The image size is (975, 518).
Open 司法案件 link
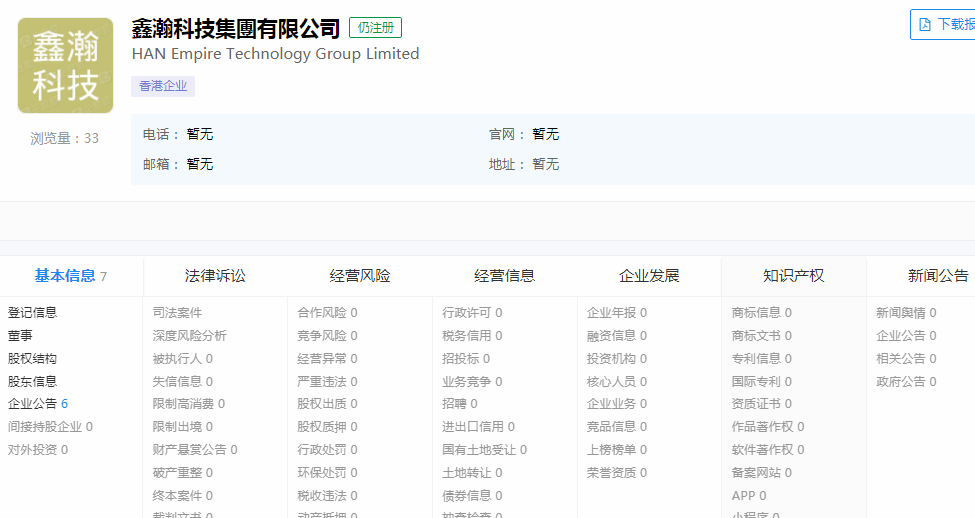[x=177, y=313]
